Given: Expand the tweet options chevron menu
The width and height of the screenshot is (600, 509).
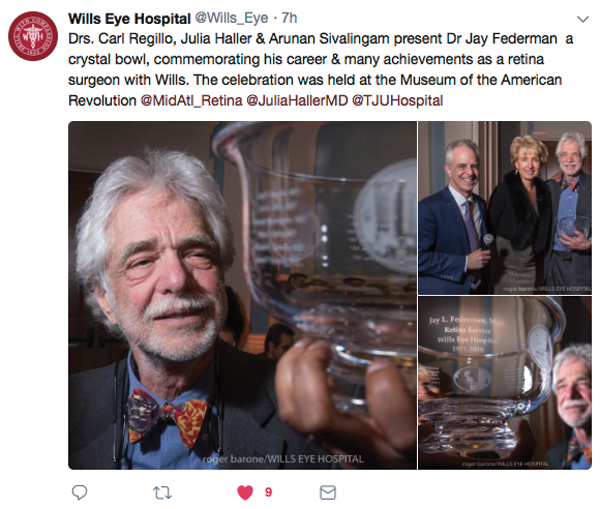Looking at the screenshot, I should click(x=583, y=19).
